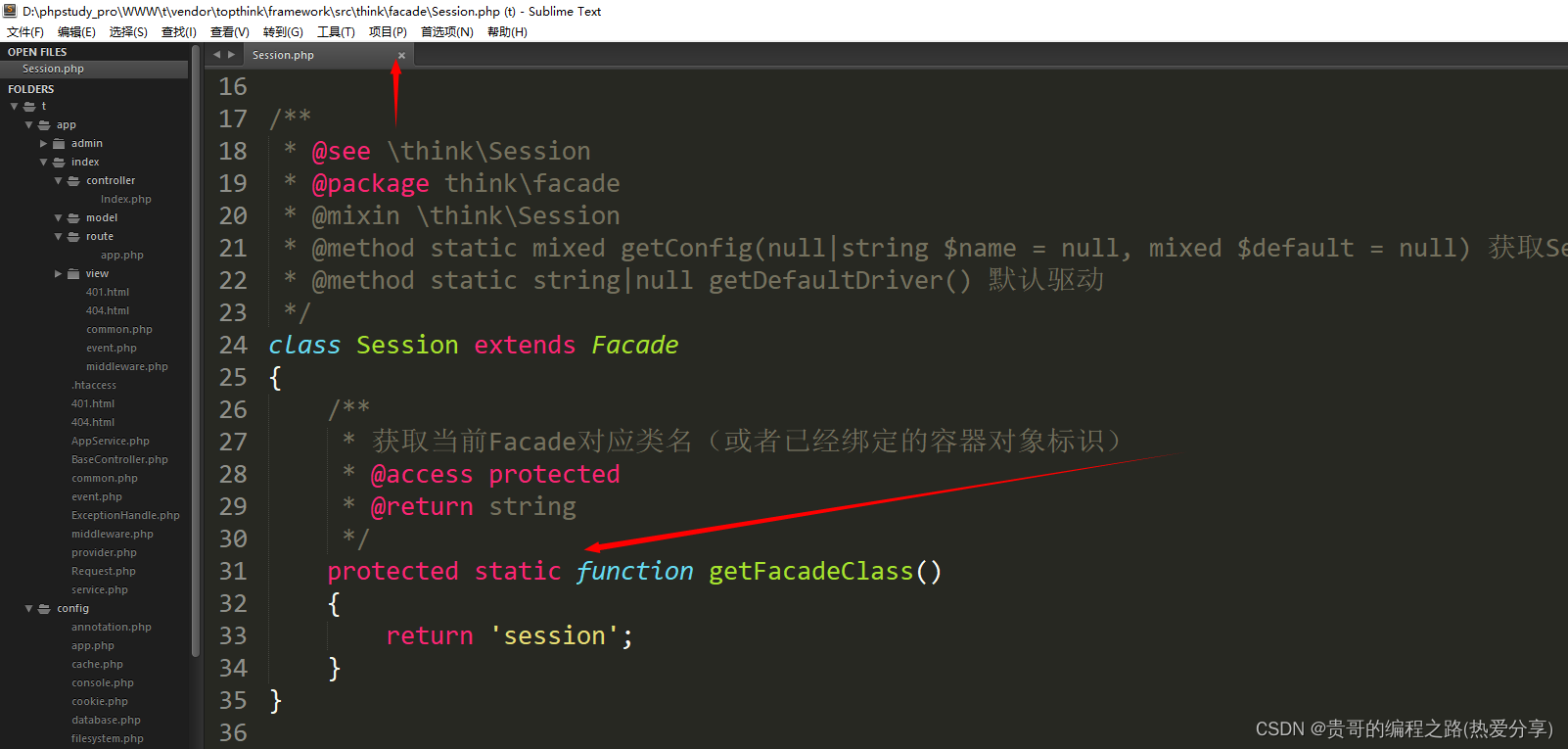Viewport: 1568px width, 749px height.
Task: Collapse the model folder arrow
Action: (x=58, y=218)
